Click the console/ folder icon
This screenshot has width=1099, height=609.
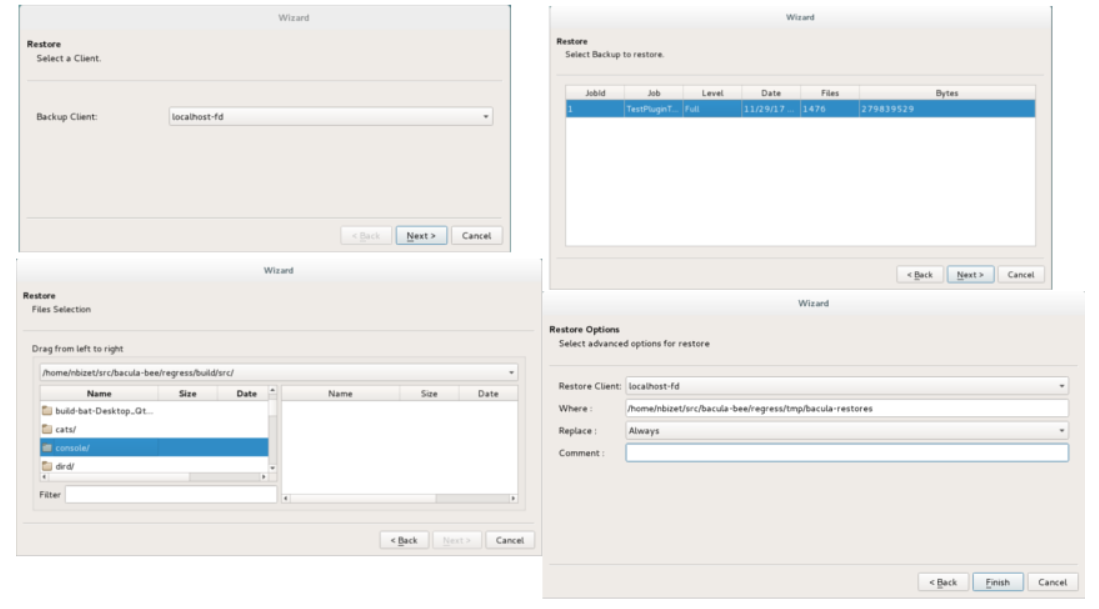coord(47,447)
